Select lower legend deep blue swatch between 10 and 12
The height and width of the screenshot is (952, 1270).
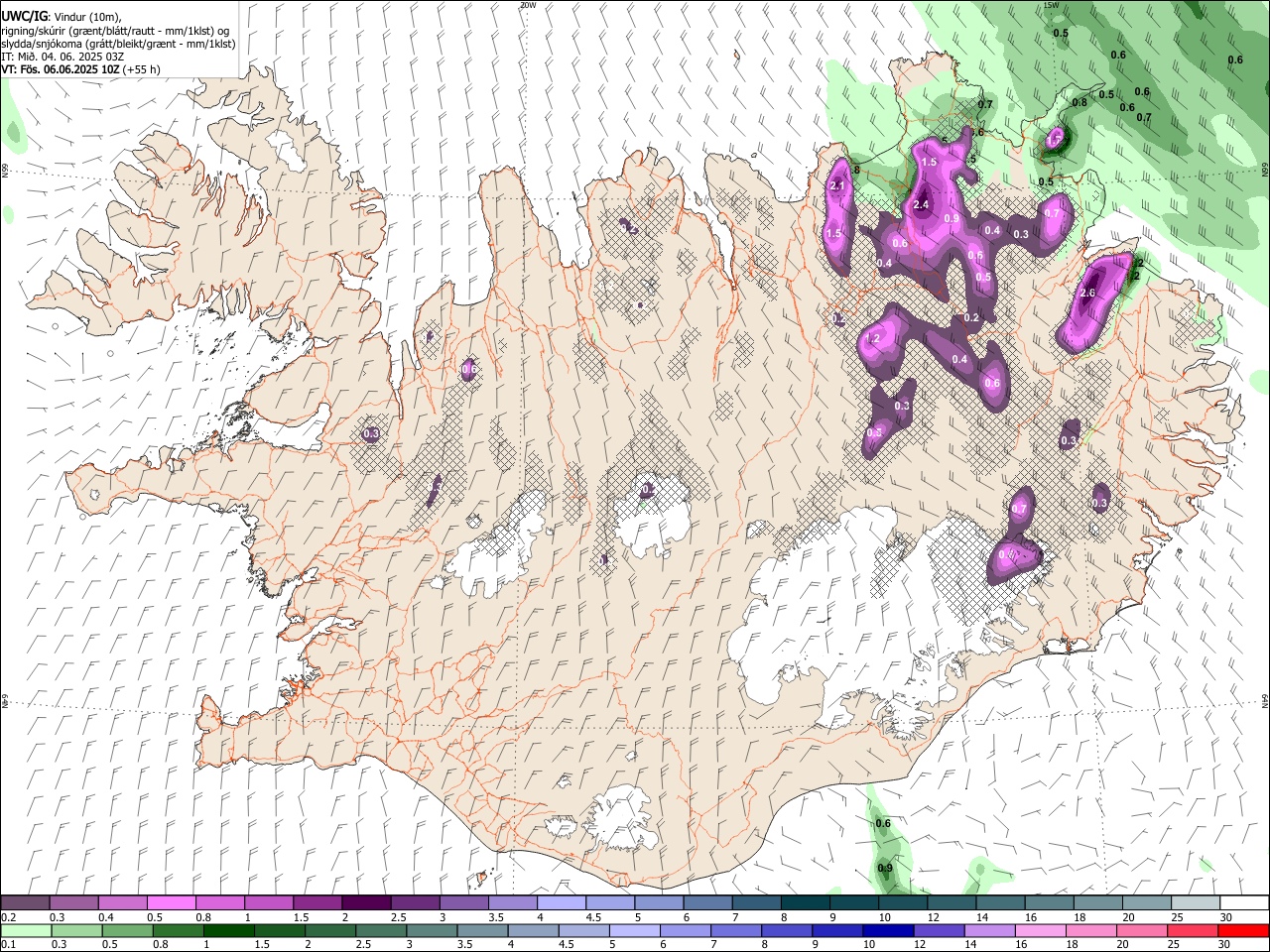[x=887, y=930]
